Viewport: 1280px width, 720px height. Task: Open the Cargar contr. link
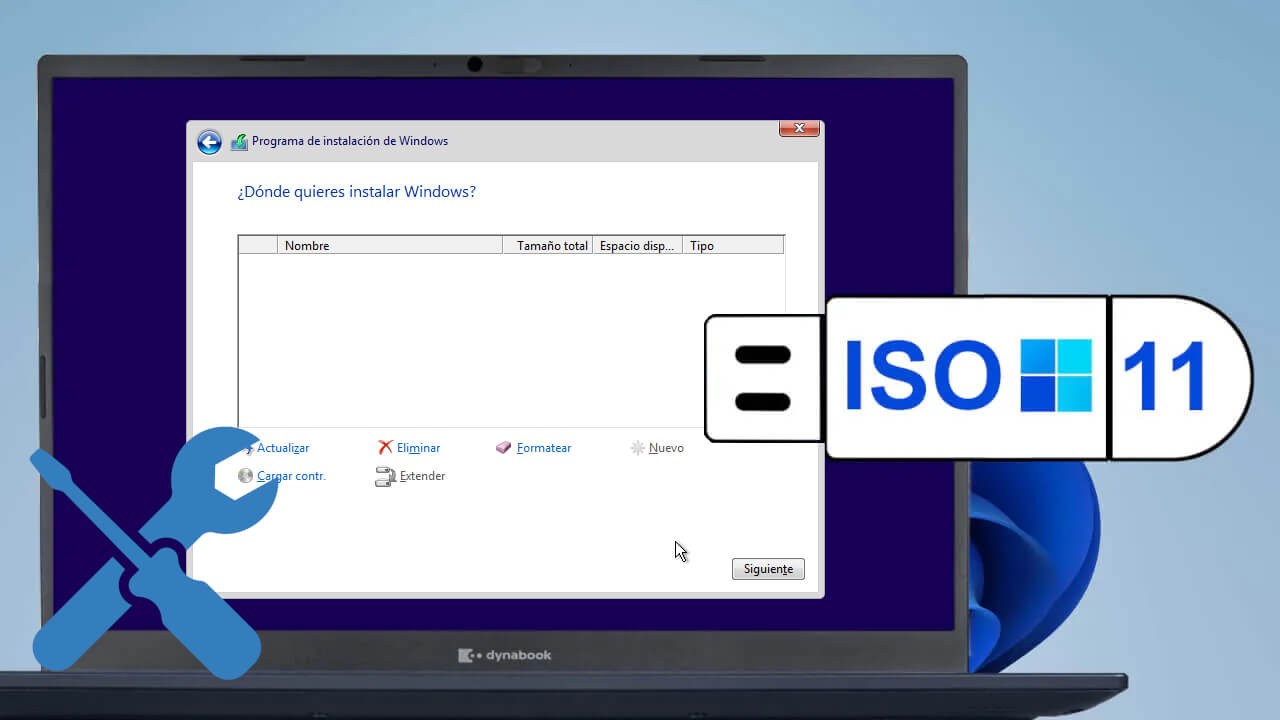coord(291,476)
